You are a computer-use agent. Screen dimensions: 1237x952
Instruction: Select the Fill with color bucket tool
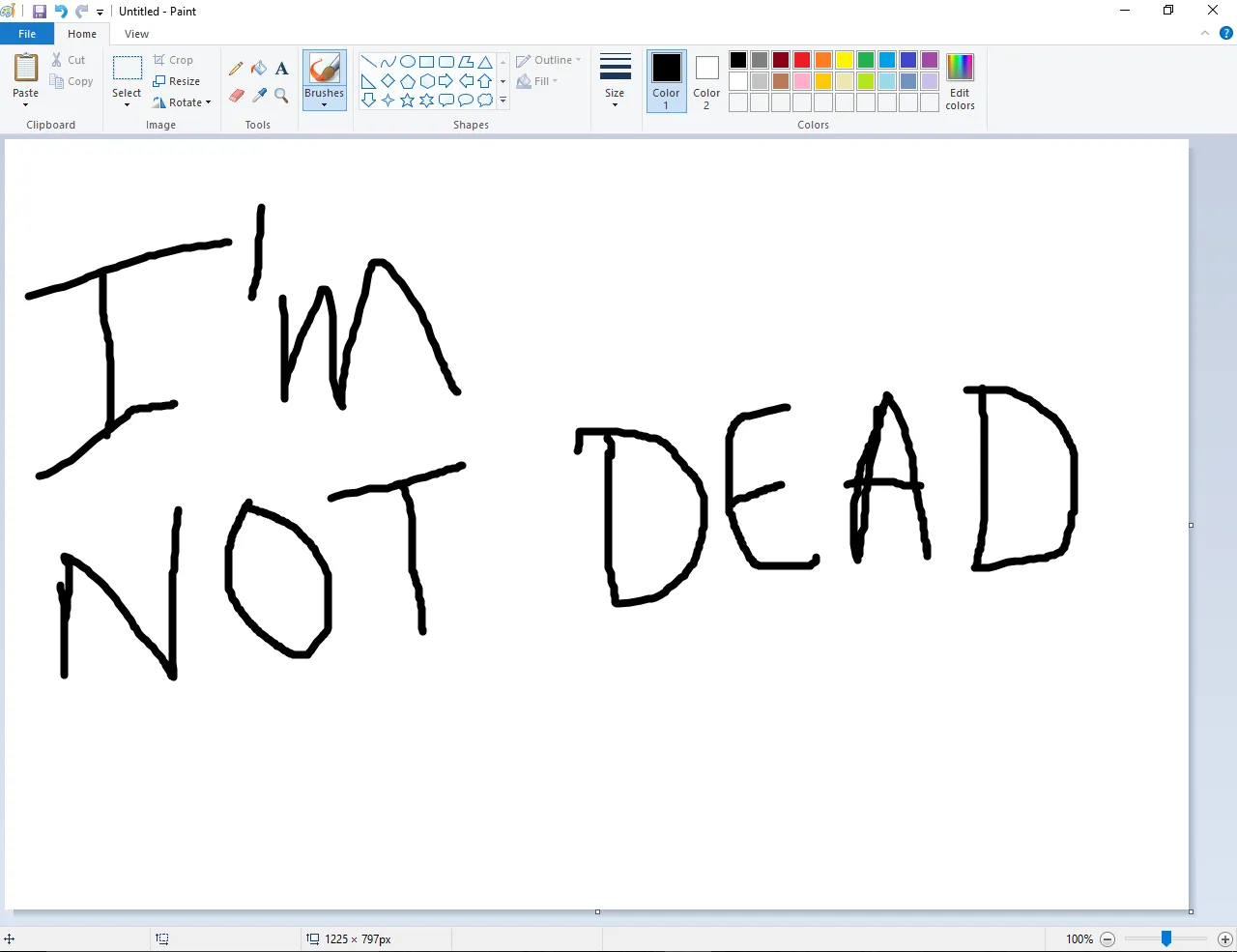click(259, 69)
